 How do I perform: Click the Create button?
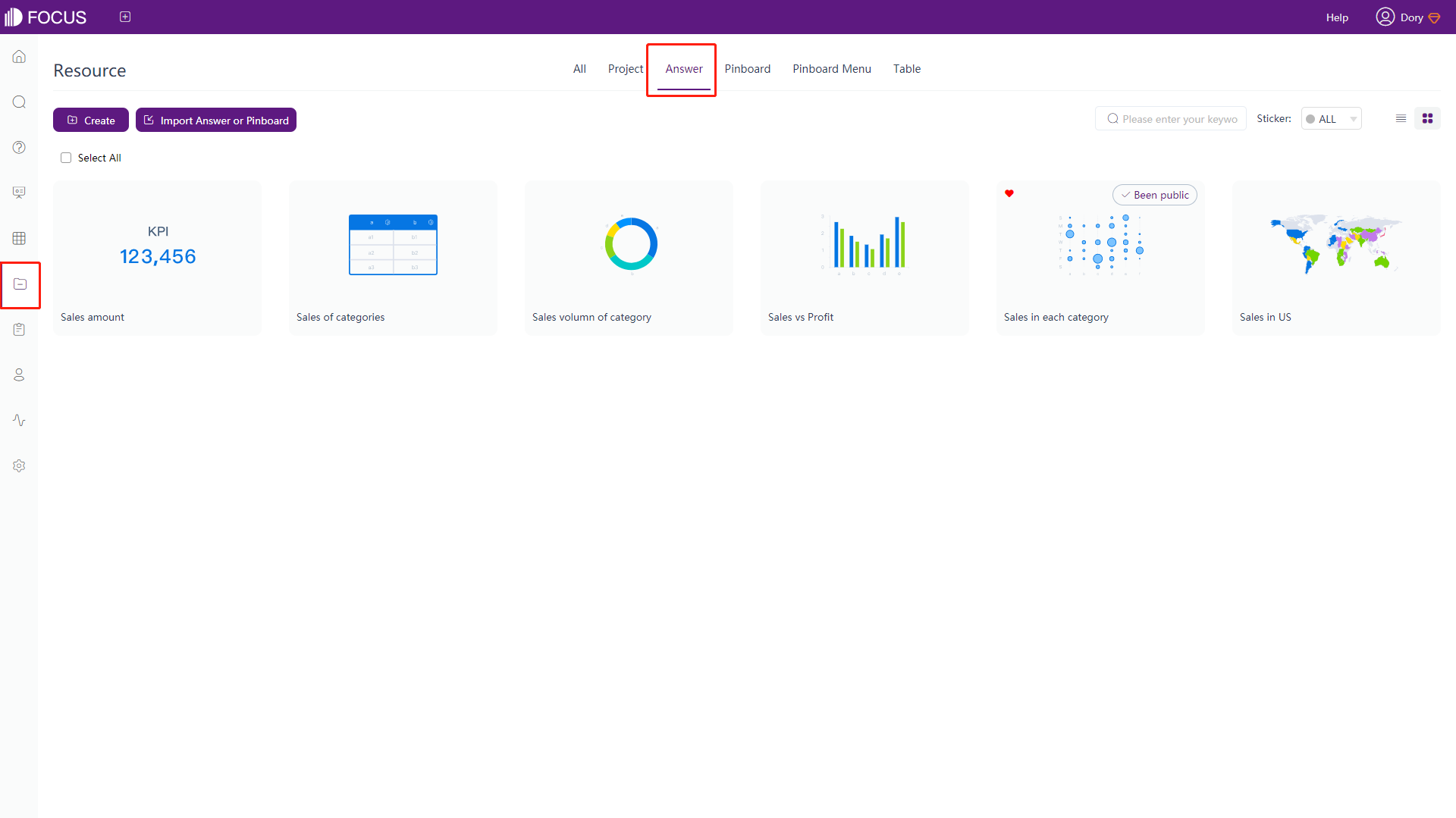pos(91,120)
